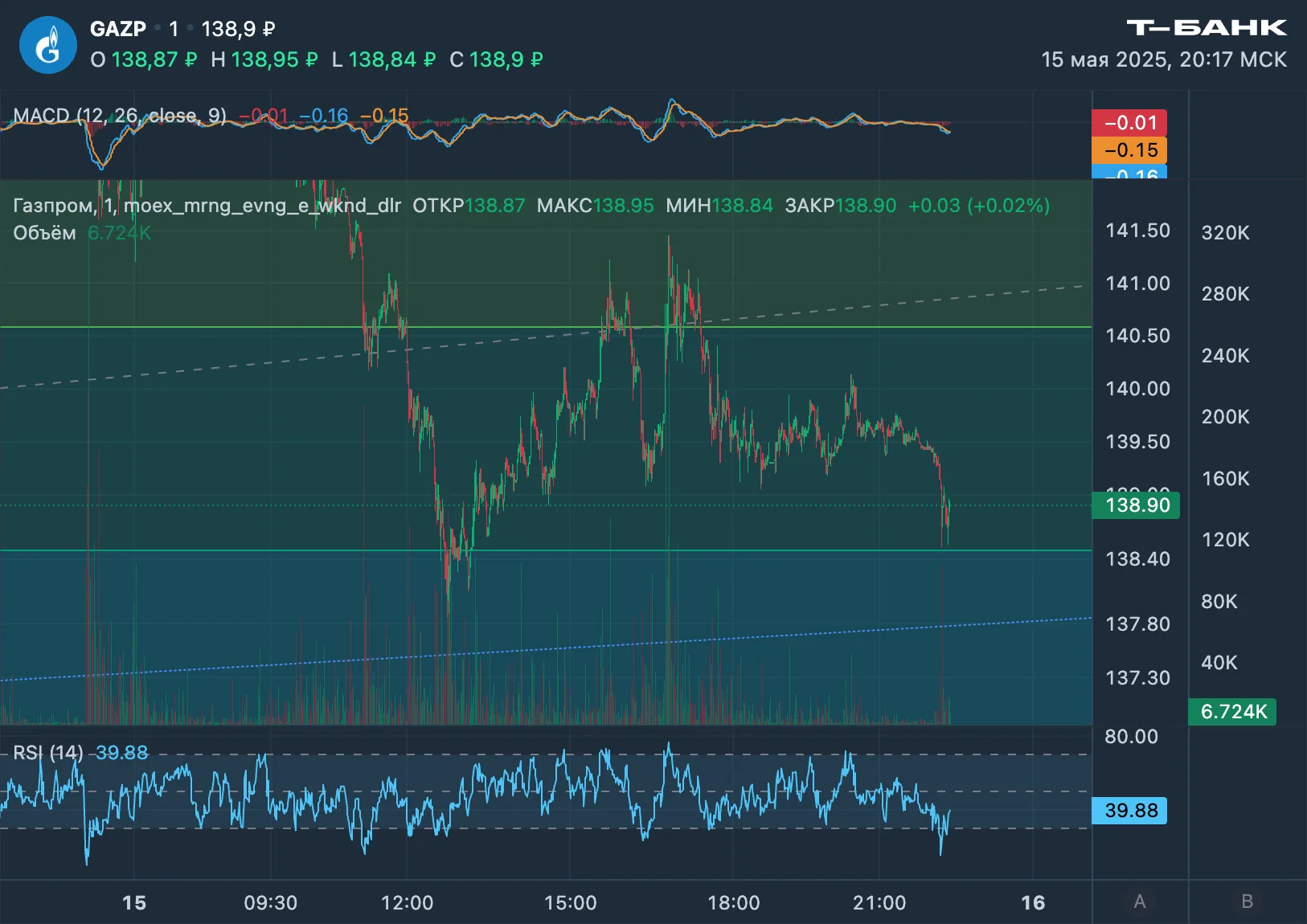
Task: Click date 16 on the time axis
Action: click(1033, 903)
